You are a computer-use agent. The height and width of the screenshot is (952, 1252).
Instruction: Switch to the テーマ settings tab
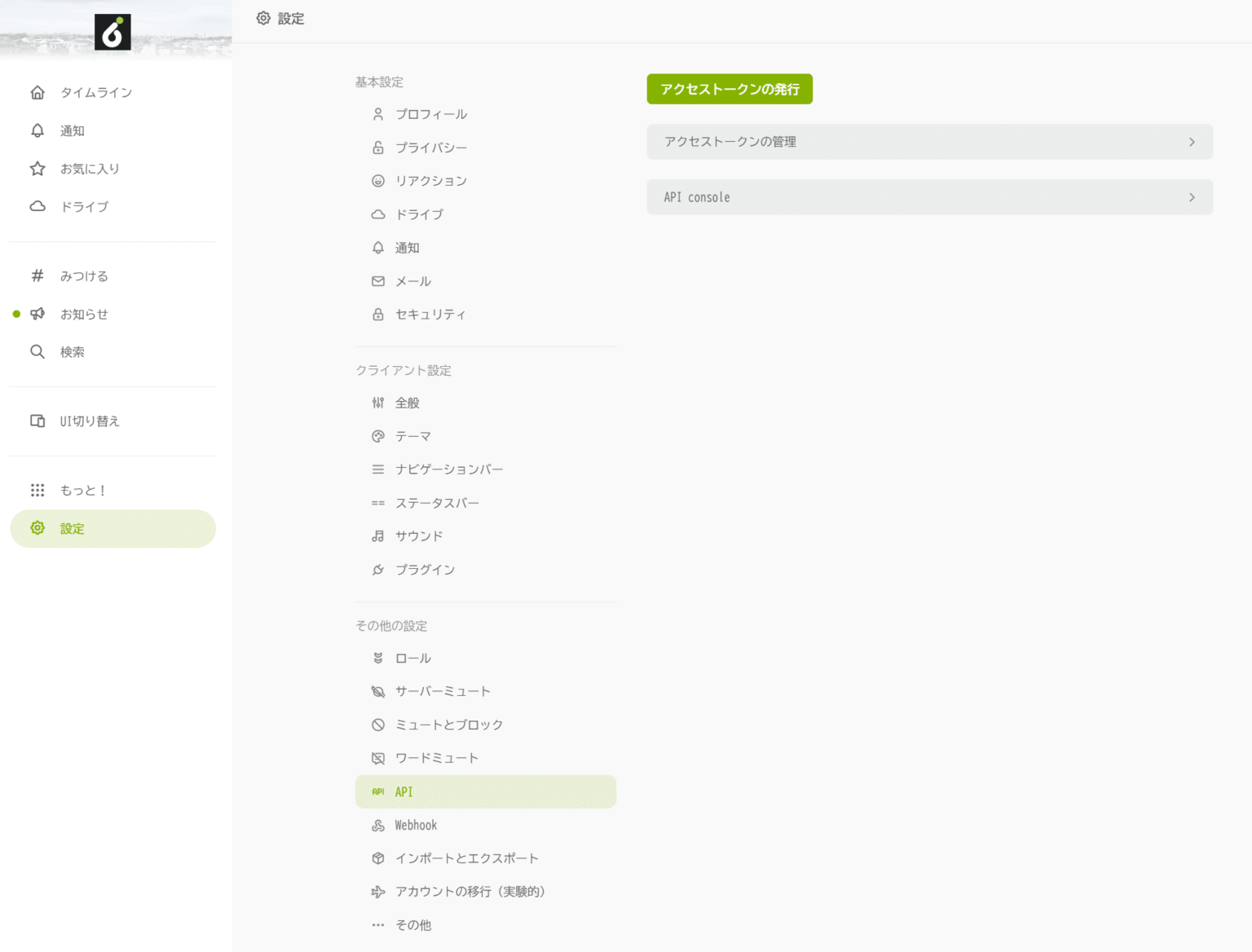click(x=413, y=436)
